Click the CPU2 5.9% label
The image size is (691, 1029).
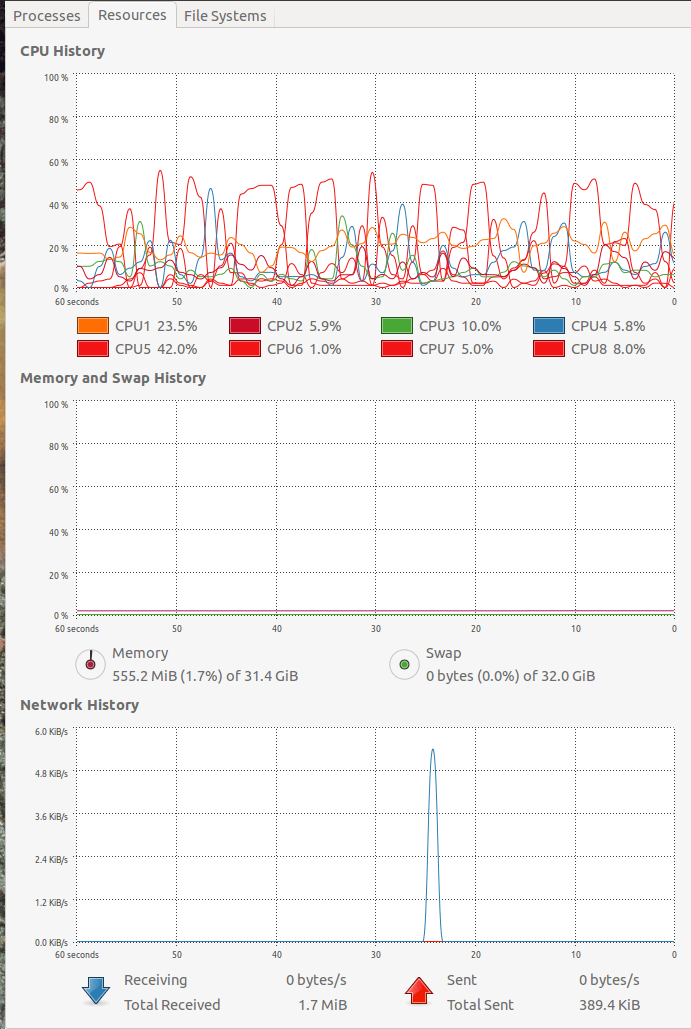(304, 326)
